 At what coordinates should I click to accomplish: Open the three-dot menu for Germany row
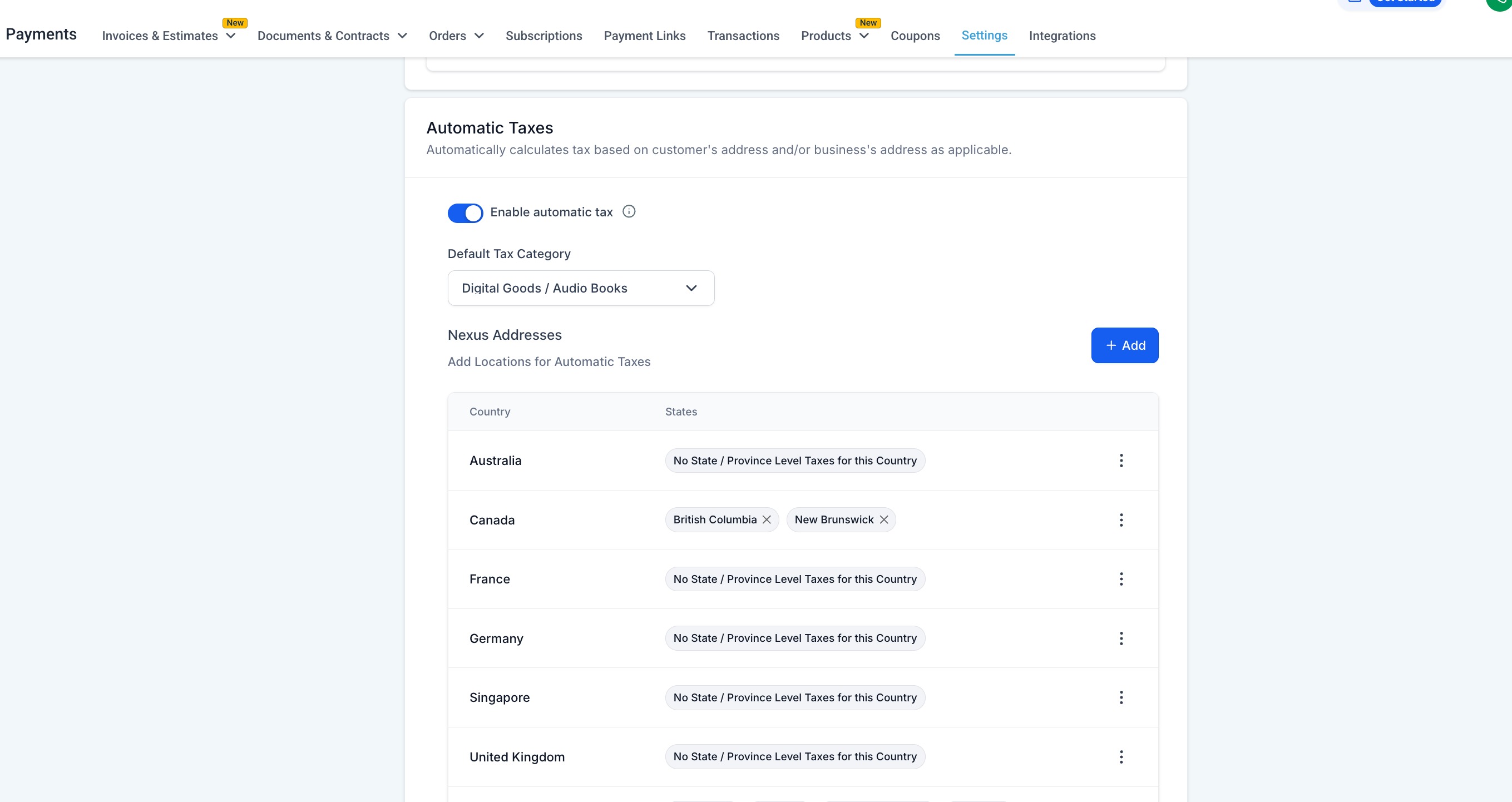(x=1120, y=638)
